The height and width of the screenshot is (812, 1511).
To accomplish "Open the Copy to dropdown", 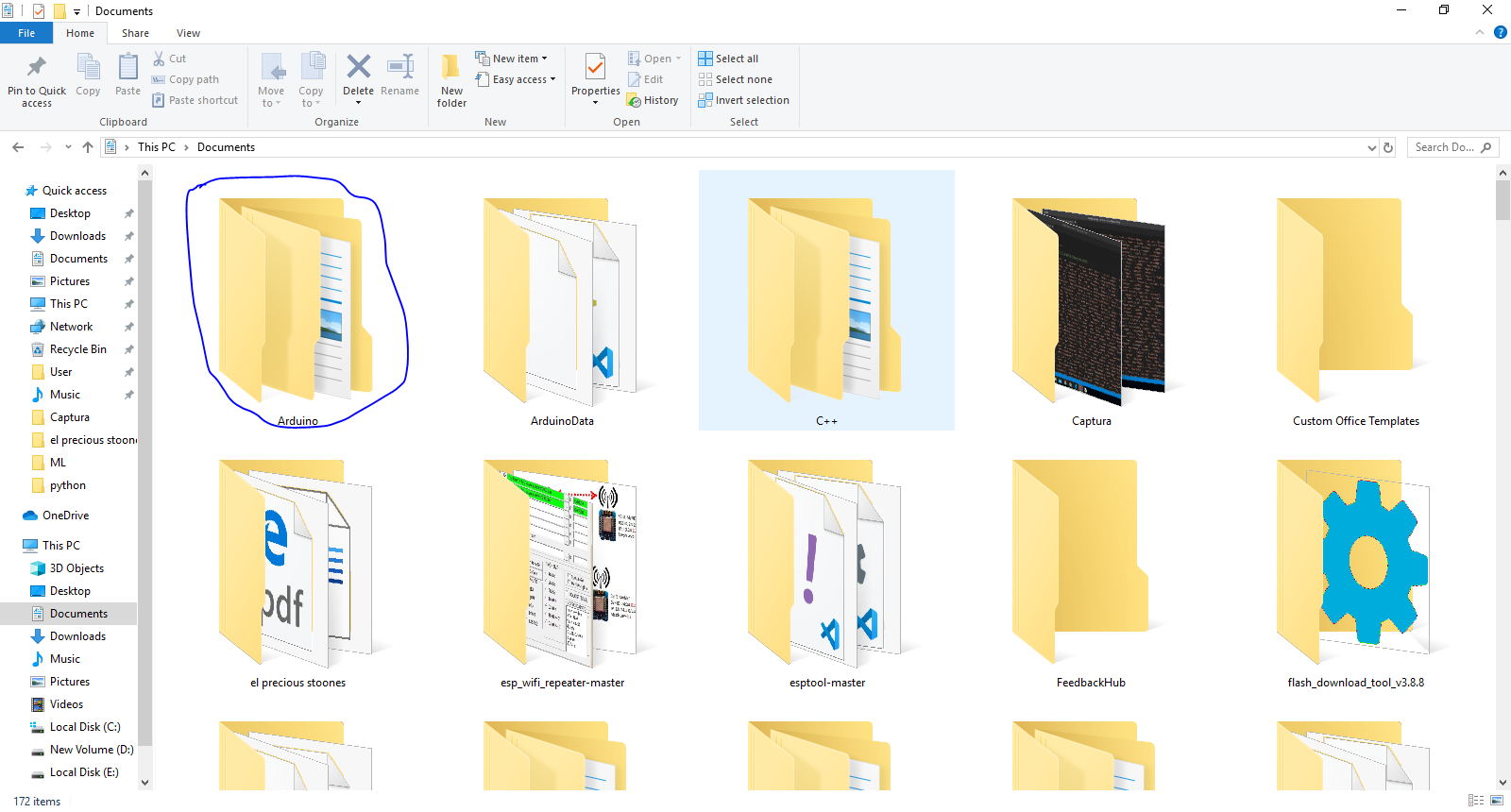I will click(311, 80).
